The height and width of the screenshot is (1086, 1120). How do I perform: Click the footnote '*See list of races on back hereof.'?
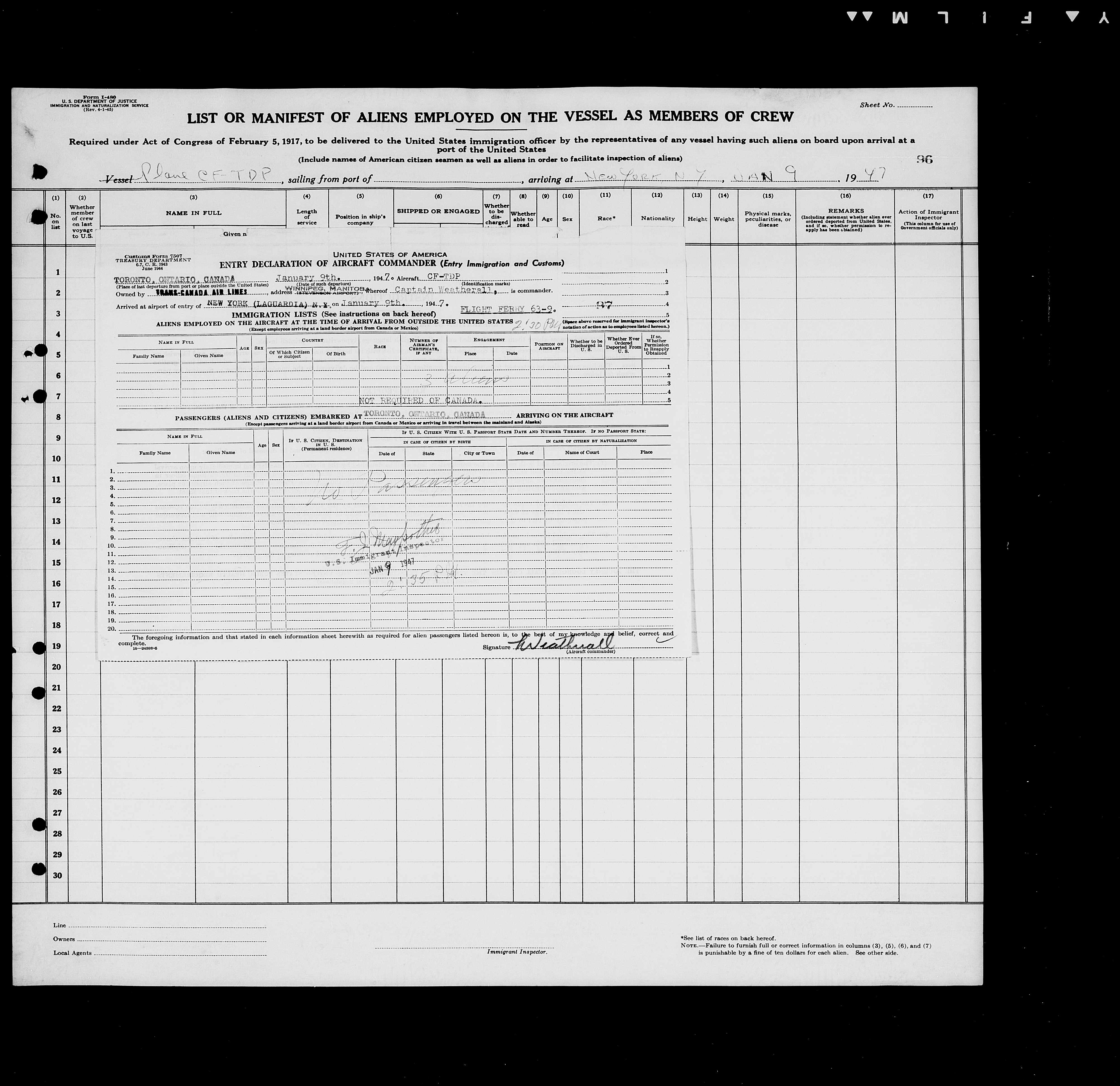click(728, 939)
